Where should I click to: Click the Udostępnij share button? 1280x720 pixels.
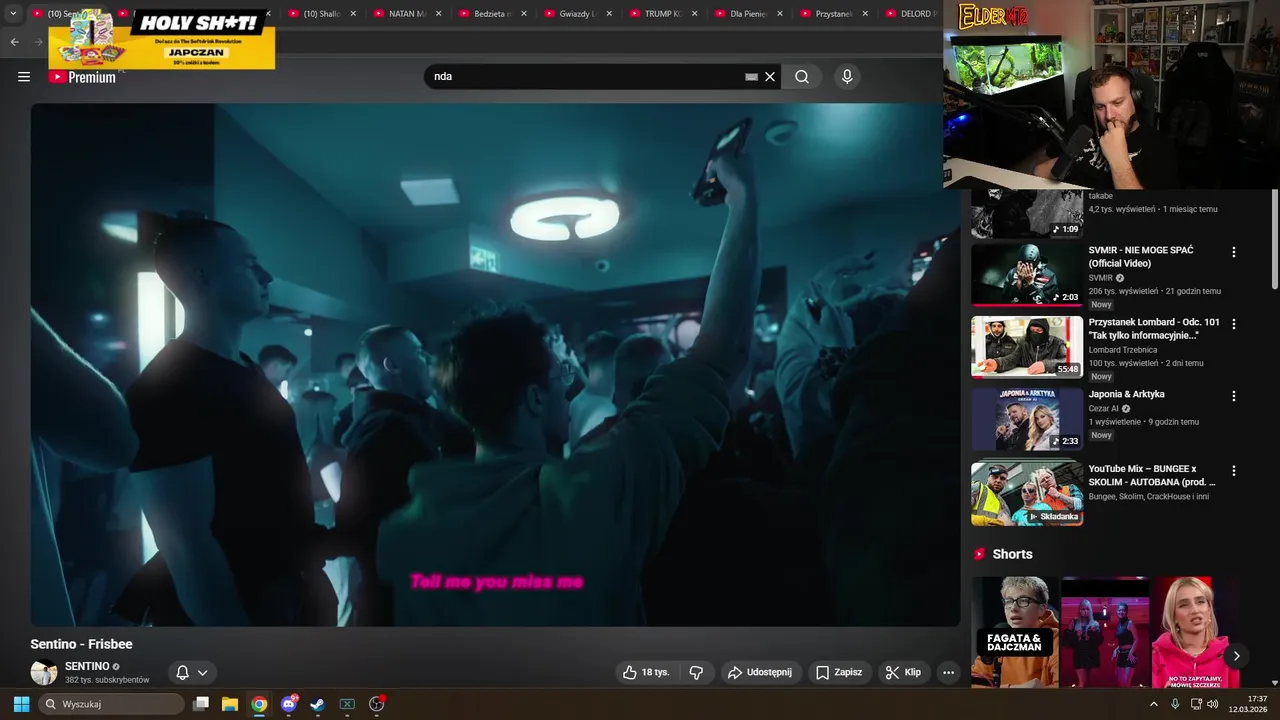coord(760,672)
